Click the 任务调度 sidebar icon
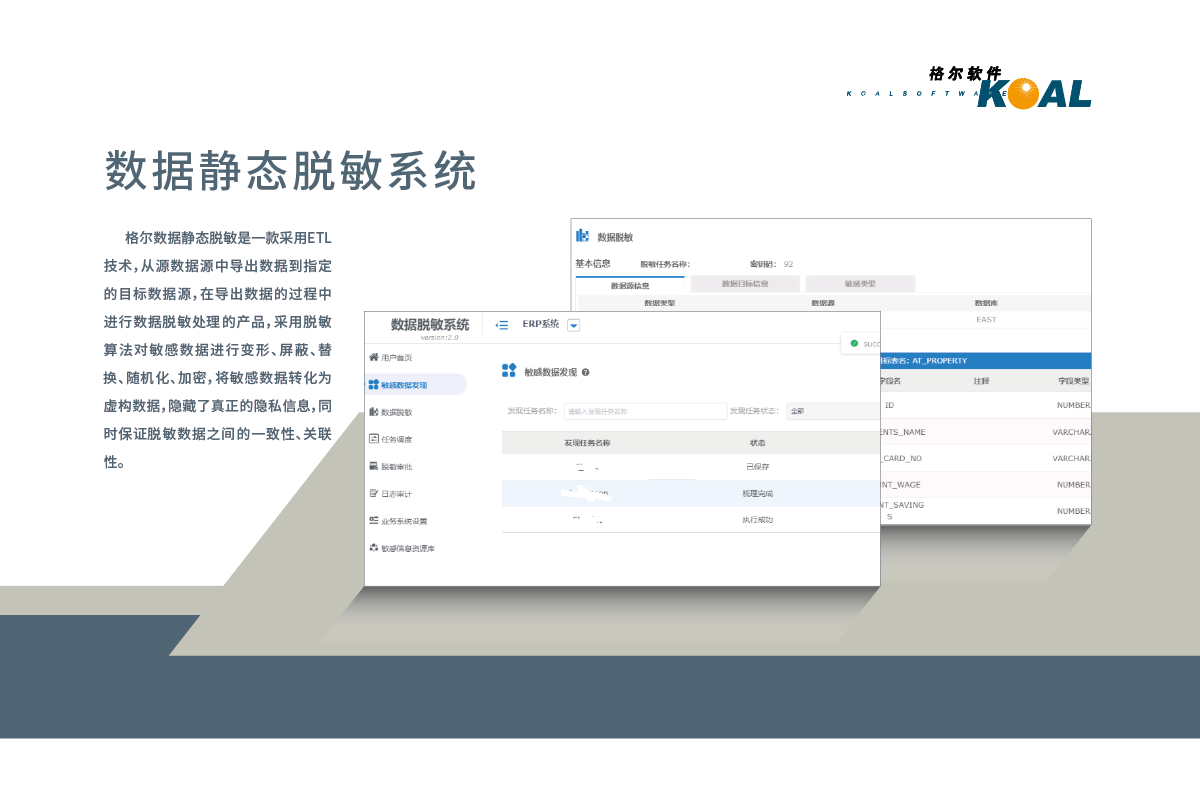Viewport: 1200px width, 801px height. pyautogui.click(x=373, y=439)
